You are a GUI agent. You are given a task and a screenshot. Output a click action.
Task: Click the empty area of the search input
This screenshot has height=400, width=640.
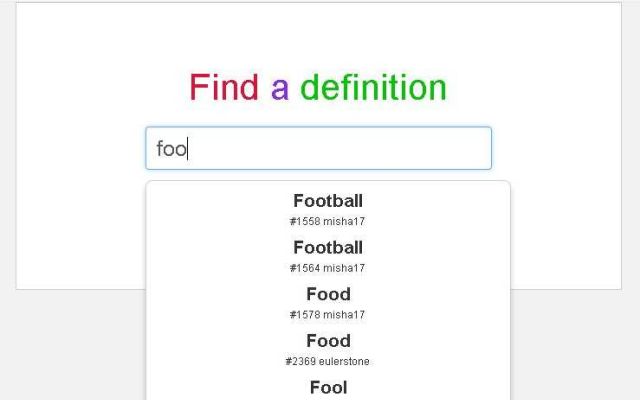point(340,149)
